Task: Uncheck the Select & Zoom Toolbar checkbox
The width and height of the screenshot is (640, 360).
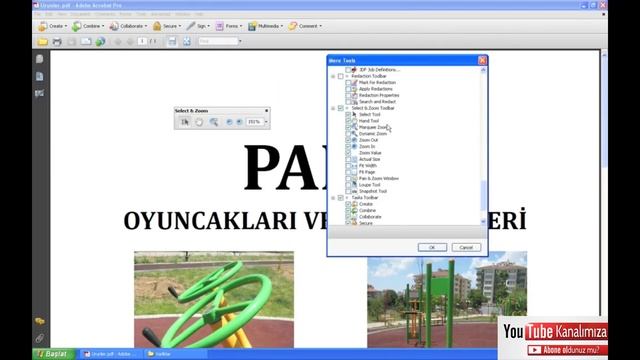Action: [340, 108]
